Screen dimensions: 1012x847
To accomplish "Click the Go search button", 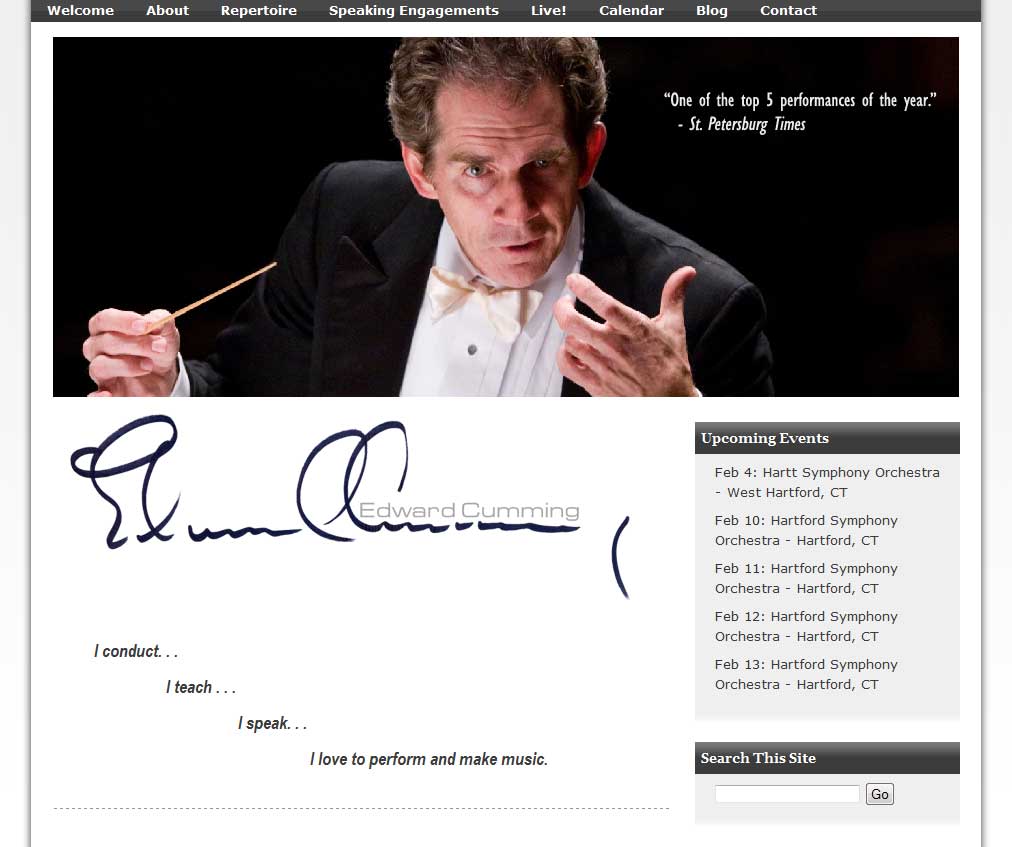I will click(880, 794).
